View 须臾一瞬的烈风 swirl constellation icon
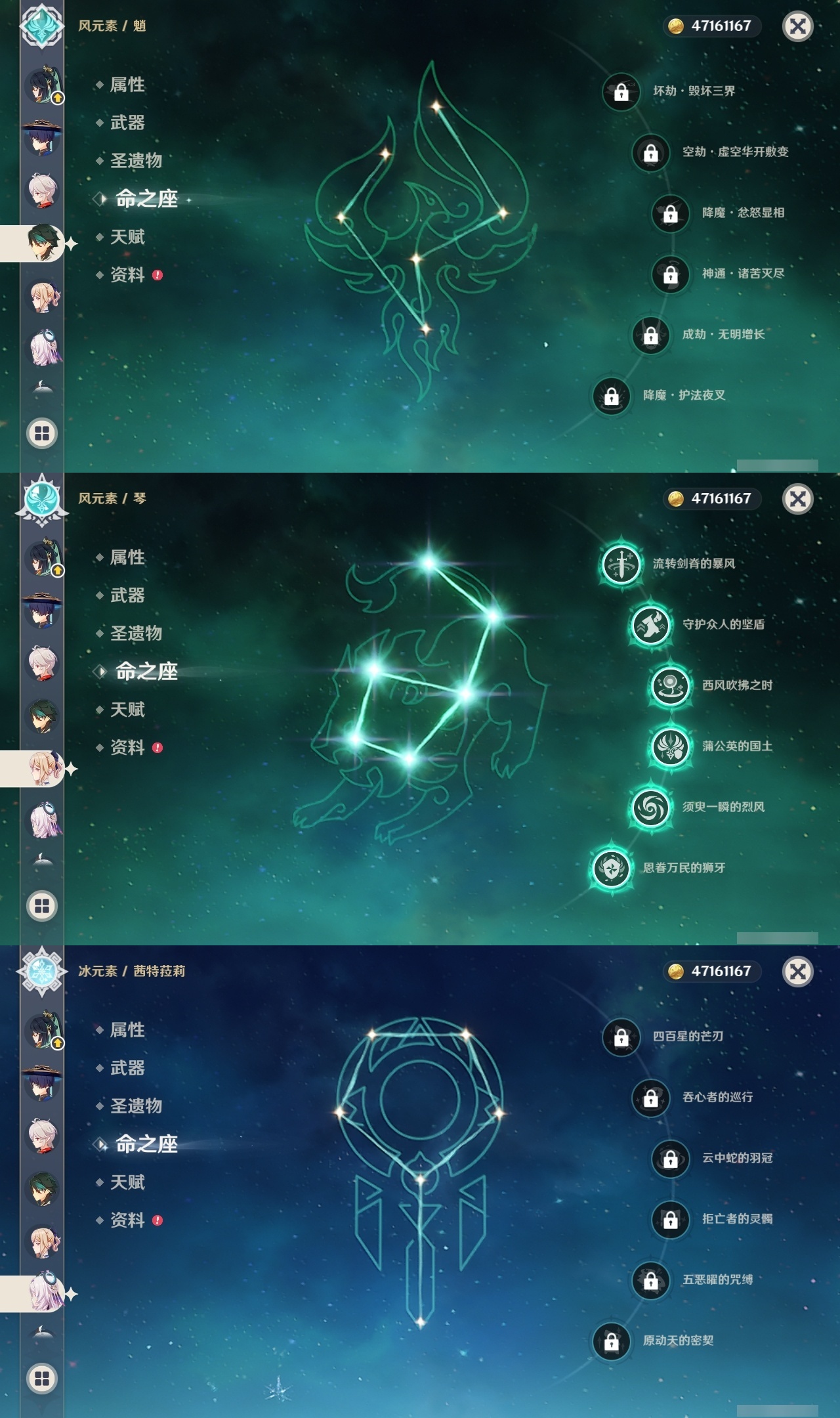This screenshot has height=1418, width=840. tap(650, 807)
